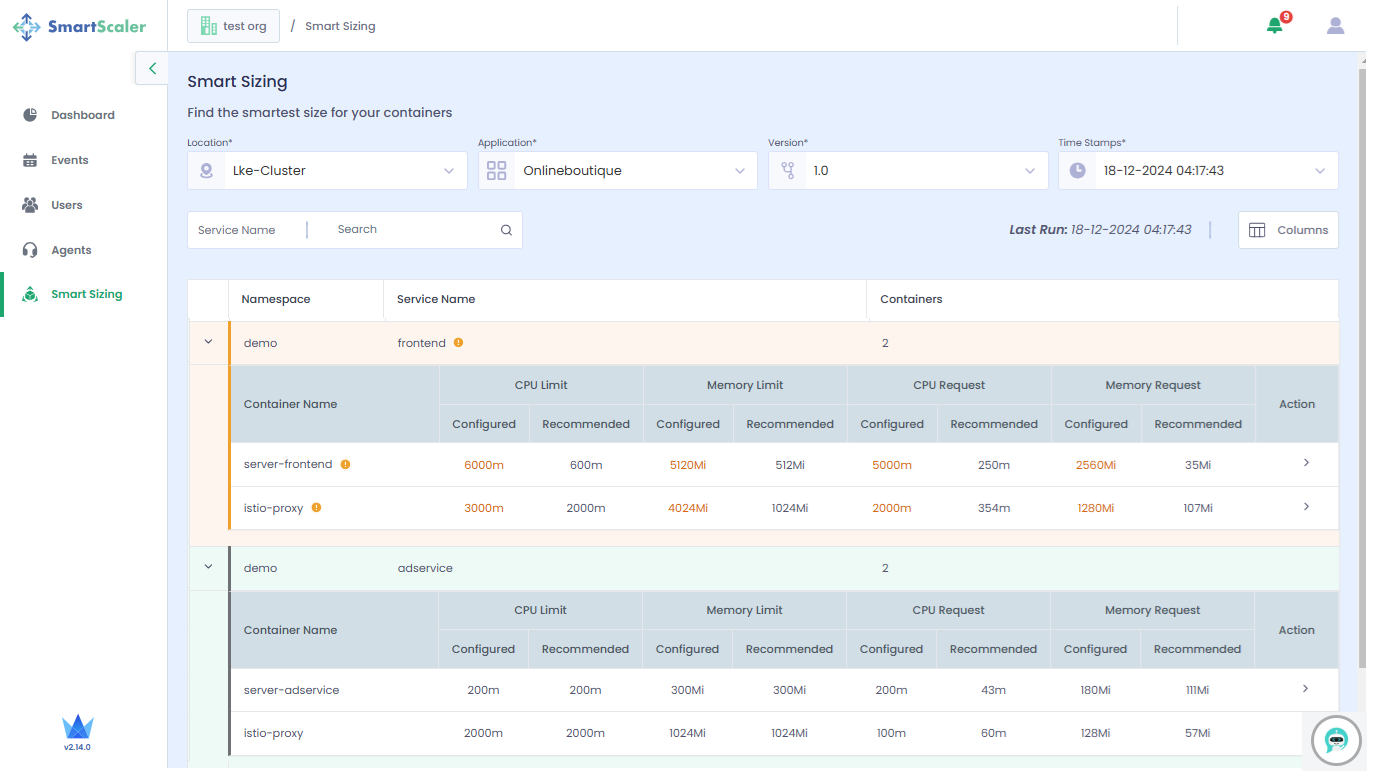Open Dashboard from the sidebar
The image size is (1375, 782).
84,115
